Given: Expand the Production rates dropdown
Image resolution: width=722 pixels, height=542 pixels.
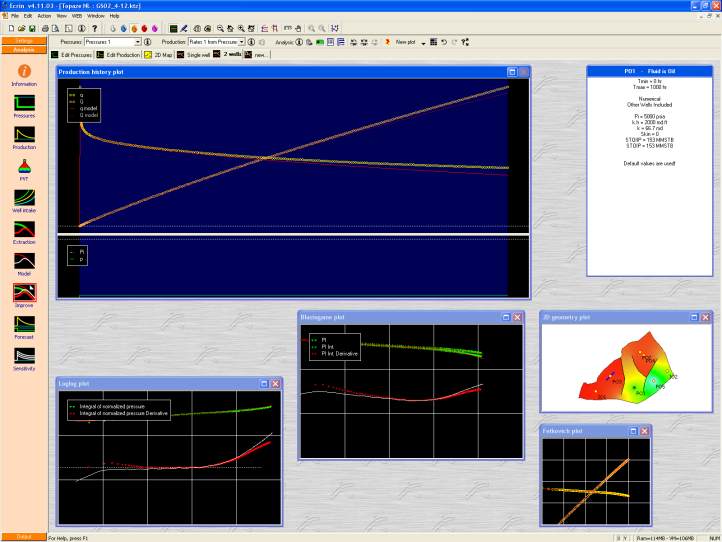Looking at the screenshot, I should point(243,43).
